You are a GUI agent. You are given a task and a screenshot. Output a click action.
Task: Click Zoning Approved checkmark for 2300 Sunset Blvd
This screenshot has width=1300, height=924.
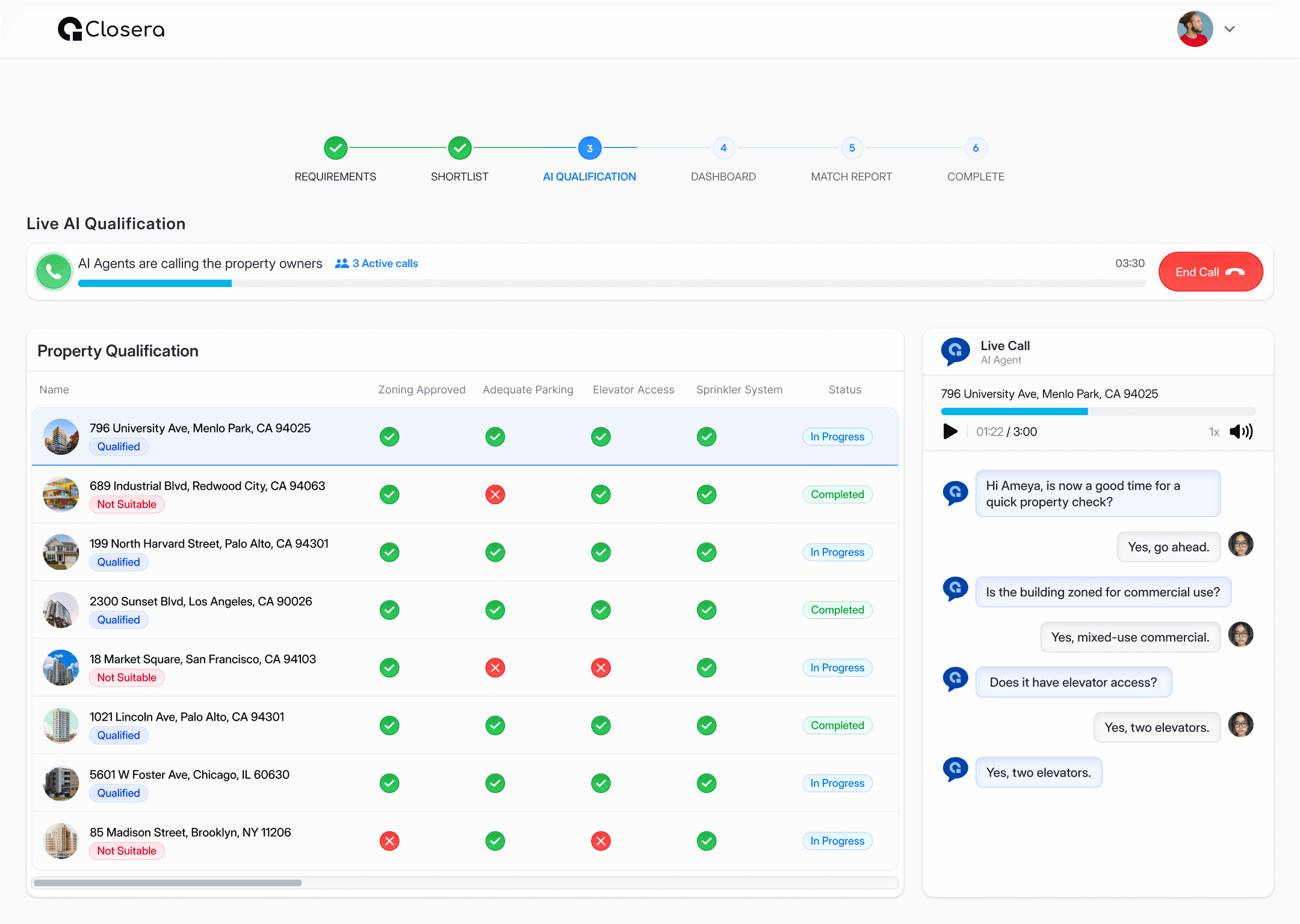[x=389, y=610]
